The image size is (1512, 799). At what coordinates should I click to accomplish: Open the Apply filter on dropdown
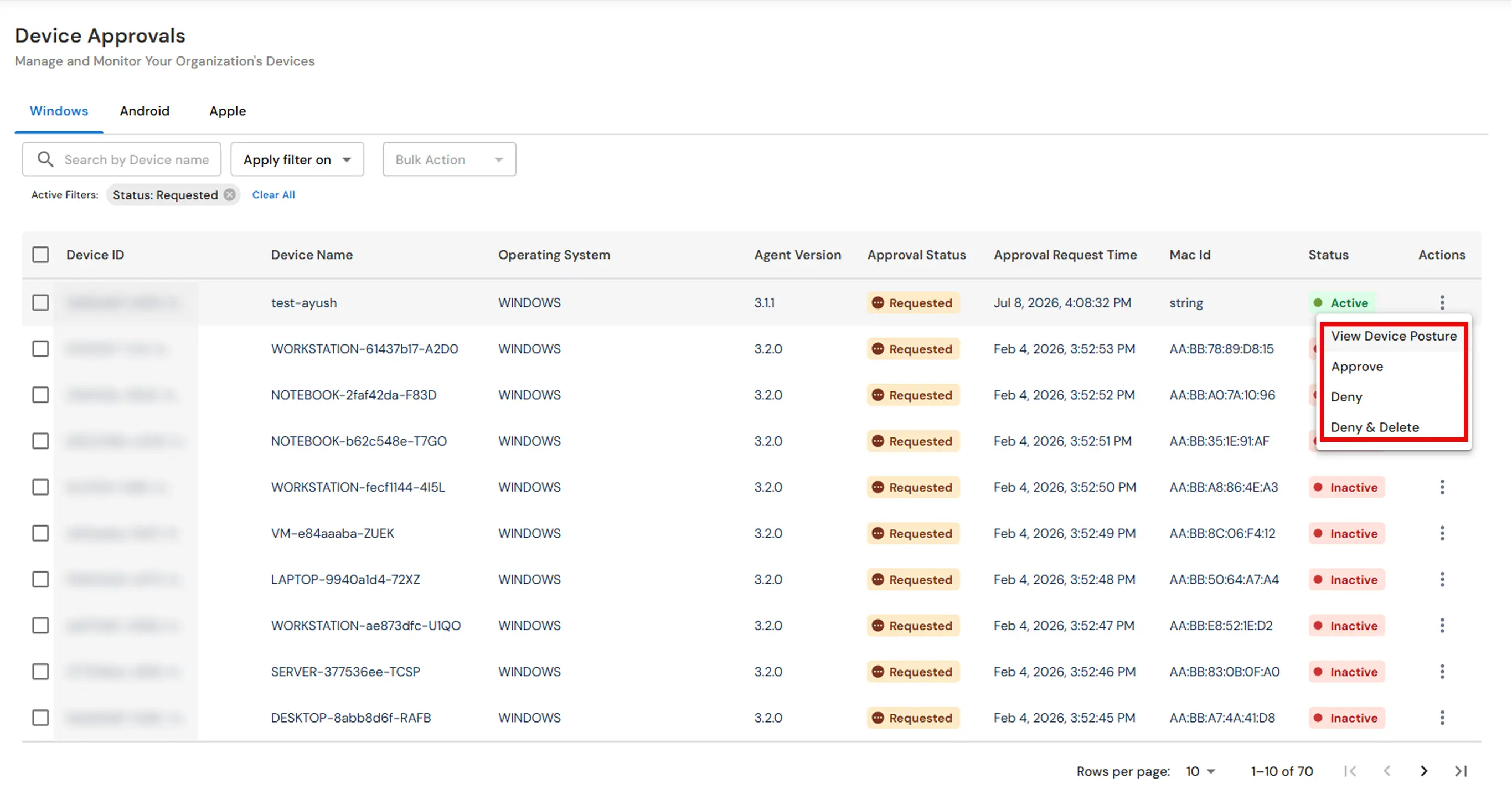click(x=297, y=159)
